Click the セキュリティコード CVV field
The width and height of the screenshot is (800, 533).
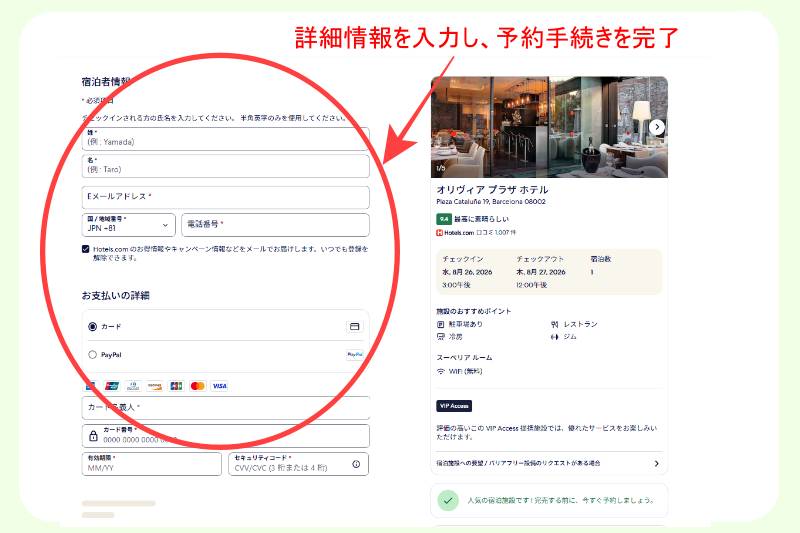point(298,464)
